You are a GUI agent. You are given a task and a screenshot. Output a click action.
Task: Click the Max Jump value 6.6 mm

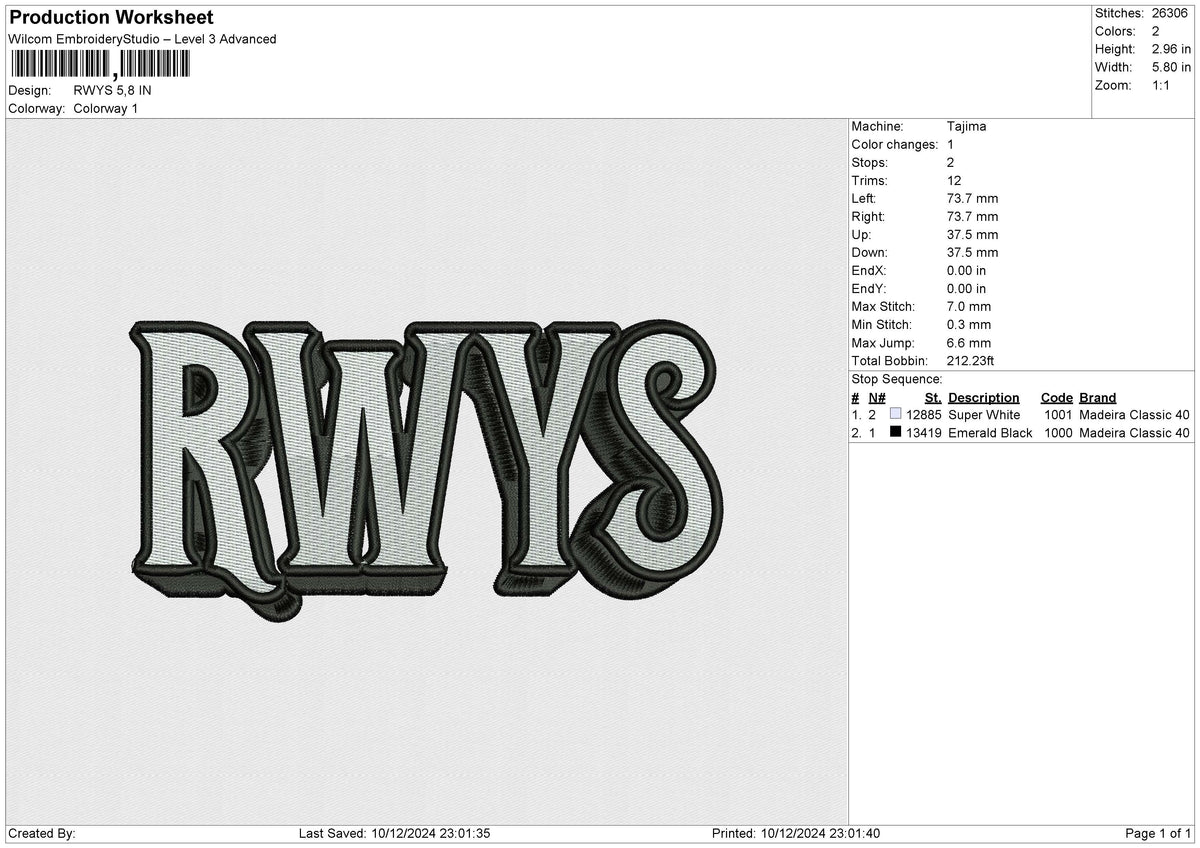click(969, 342)
